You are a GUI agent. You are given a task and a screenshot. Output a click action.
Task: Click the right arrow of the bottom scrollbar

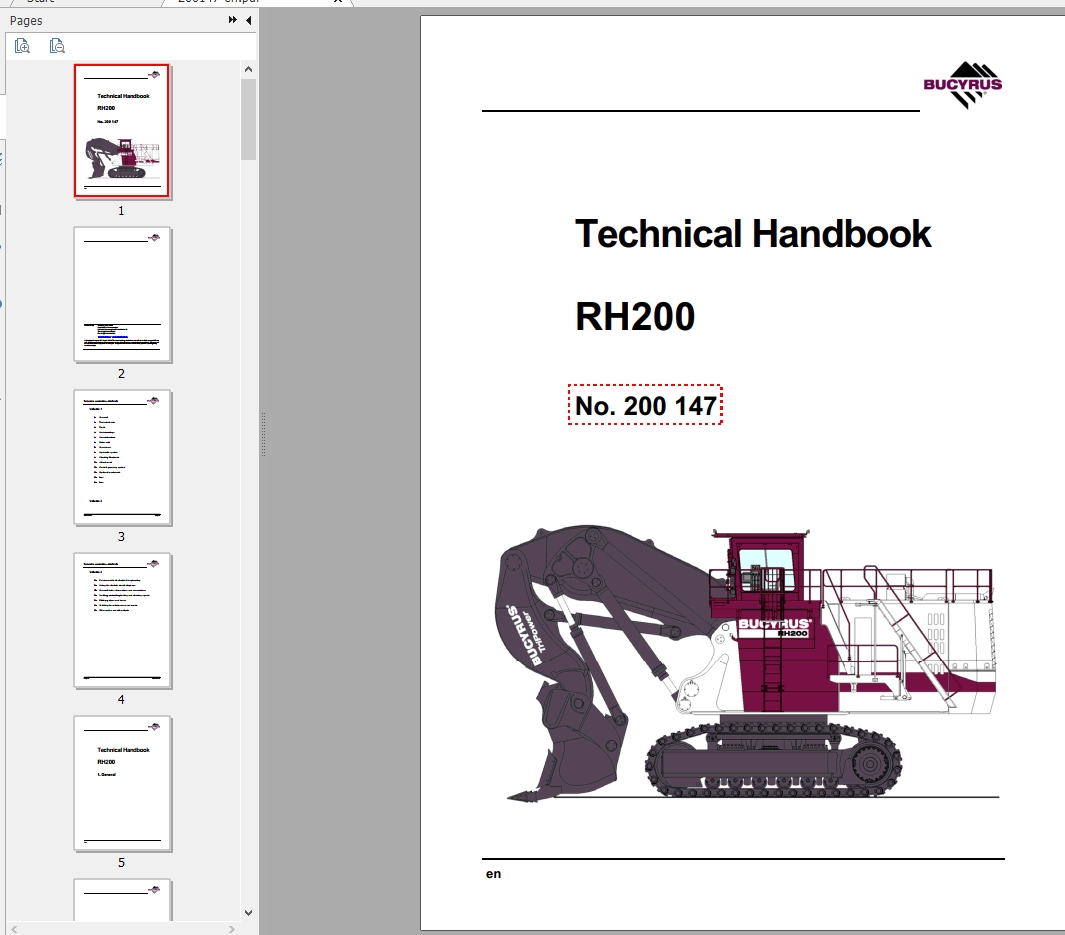click(229, 928)
